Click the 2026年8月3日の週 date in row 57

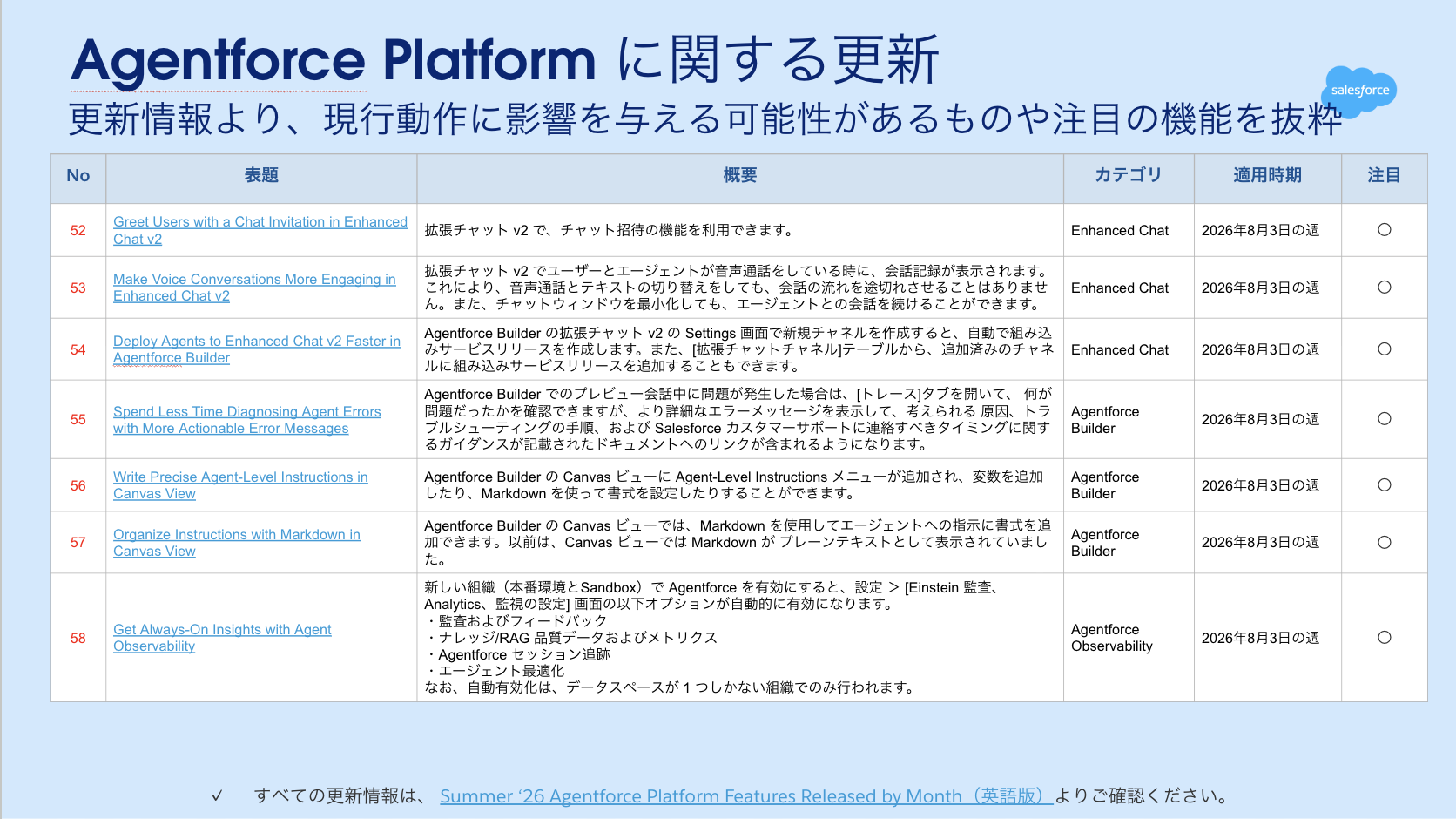[x=1260, y=543]
